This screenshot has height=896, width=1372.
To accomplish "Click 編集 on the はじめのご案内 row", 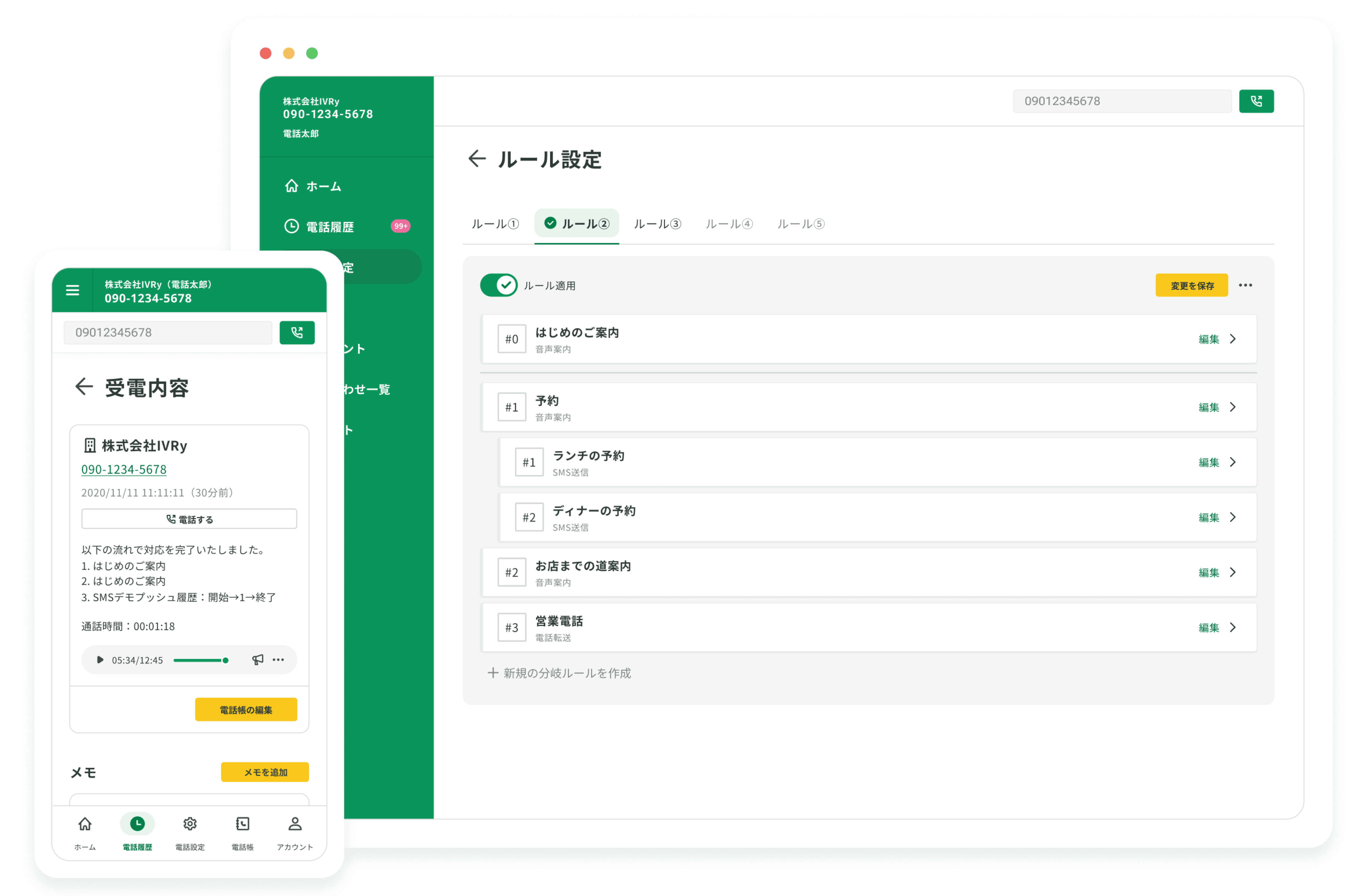I will (x=1208, y=339).
